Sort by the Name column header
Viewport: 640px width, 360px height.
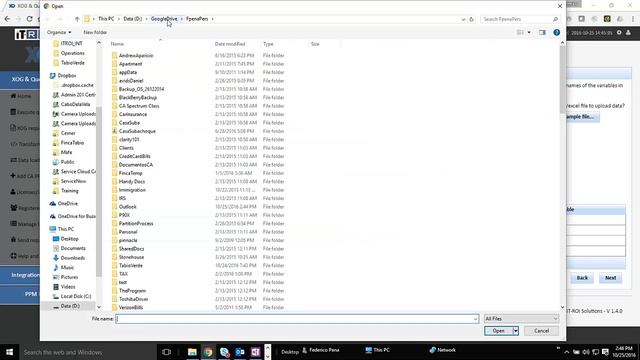click(x=117, y=44)
